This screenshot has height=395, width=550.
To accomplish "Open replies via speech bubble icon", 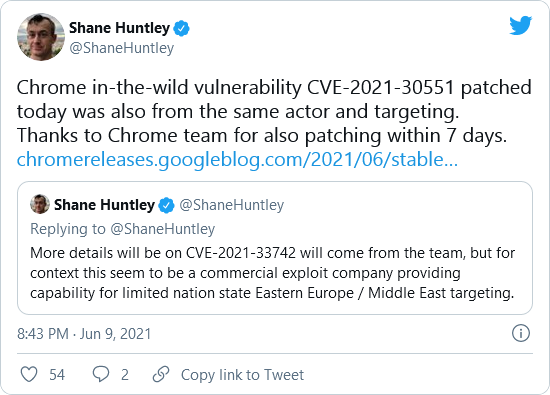I will point(101,374).
